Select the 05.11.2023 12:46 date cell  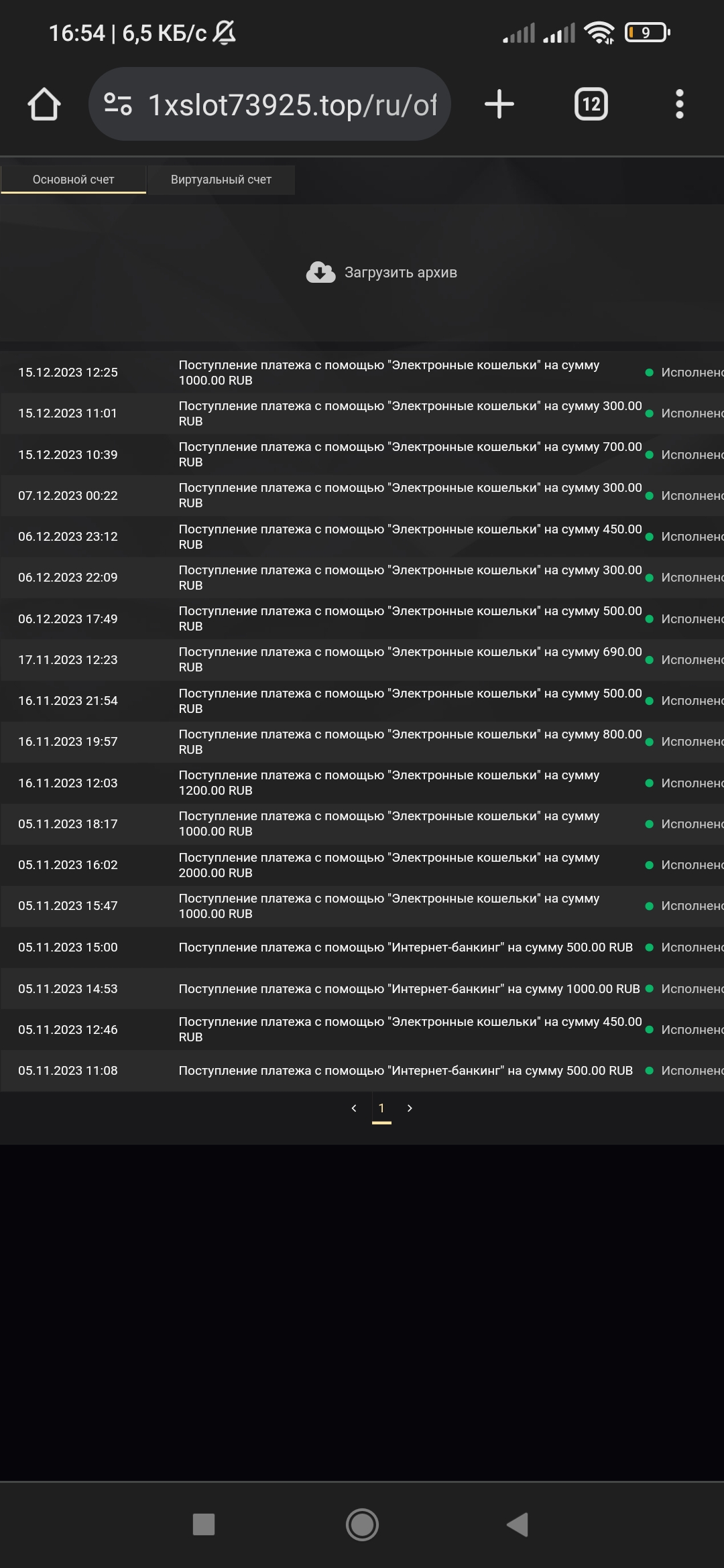(x=68, y=1030)
